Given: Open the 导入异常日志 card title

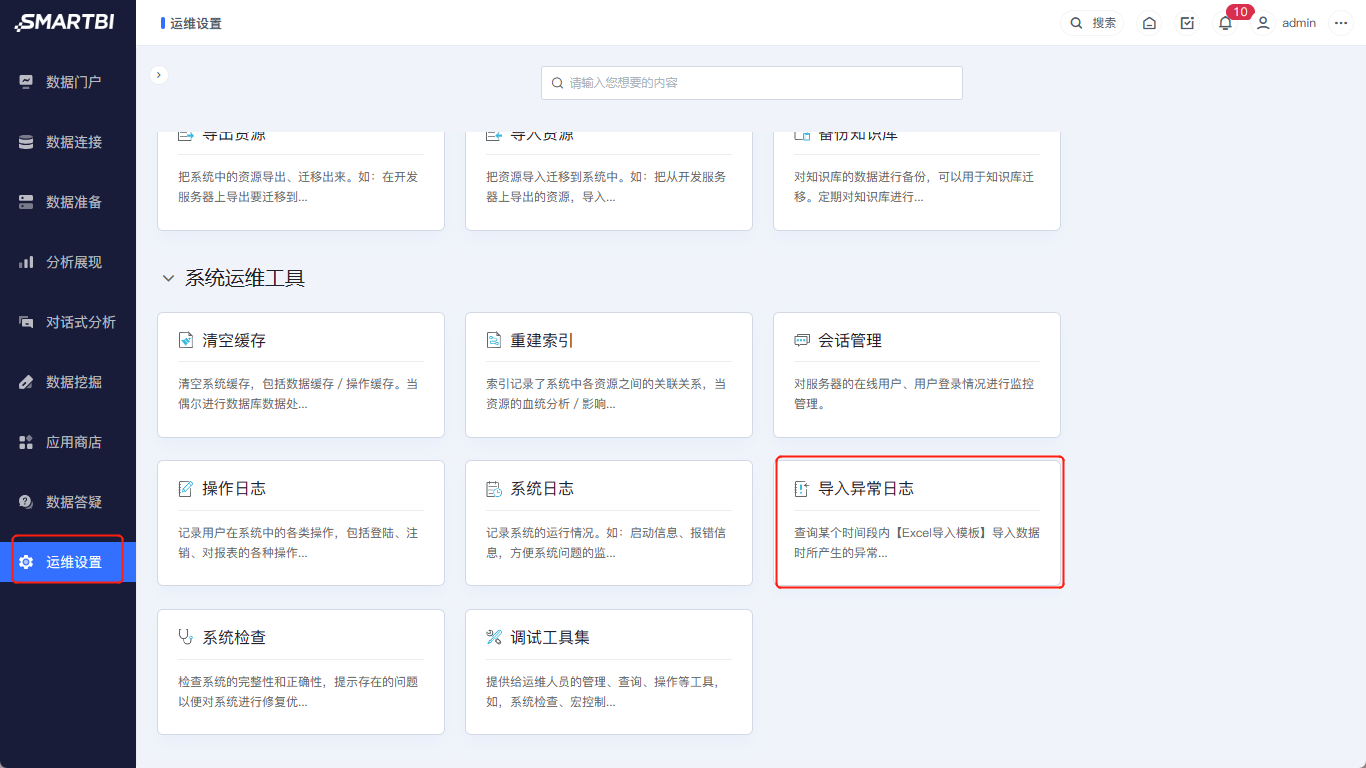Looking at the screenshot, I should pyautogui.click(x=866, y=489).
